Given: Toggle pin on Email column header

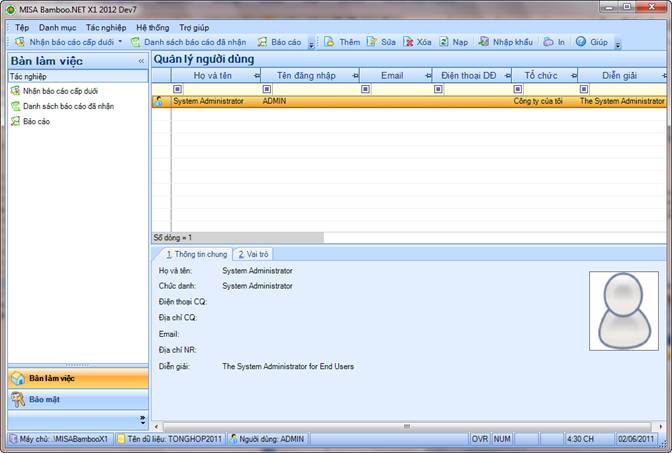Looking at the screenshot, I should pyautogui.click(x=428, y=76).
